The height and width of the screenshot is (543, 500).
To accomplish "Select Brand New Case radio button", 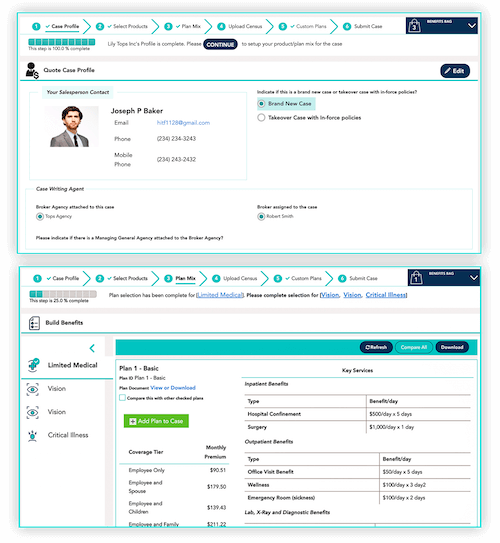I will pyautogui.click(x=261, y=104).
